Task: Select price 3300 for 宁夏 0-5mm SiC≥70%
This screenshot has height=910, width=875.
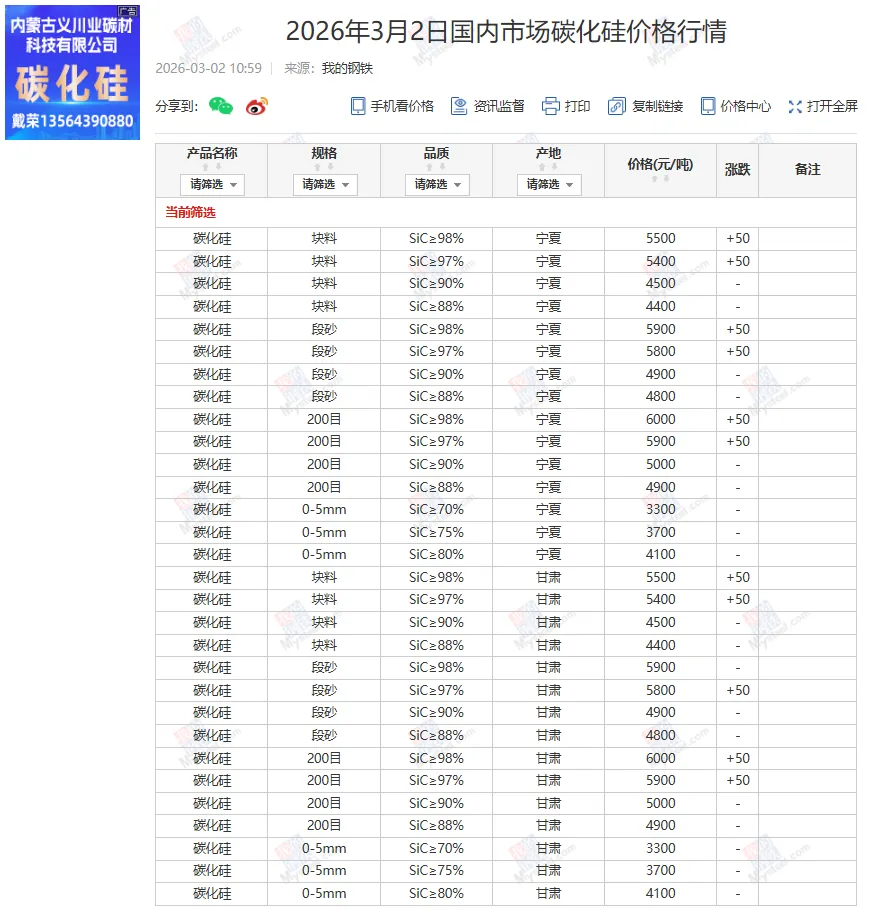Action: pyautogui.click(x=660, y=510)
